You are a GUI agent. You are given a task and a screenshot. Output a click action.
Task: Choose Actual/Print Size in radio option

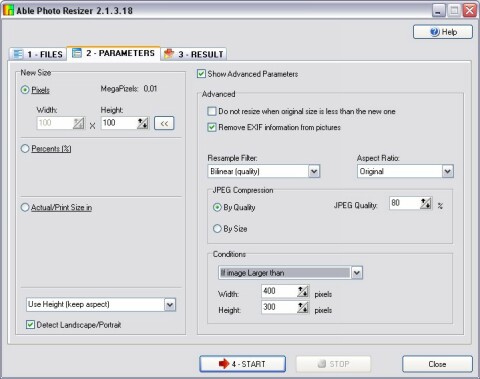[x=25, y=207]
